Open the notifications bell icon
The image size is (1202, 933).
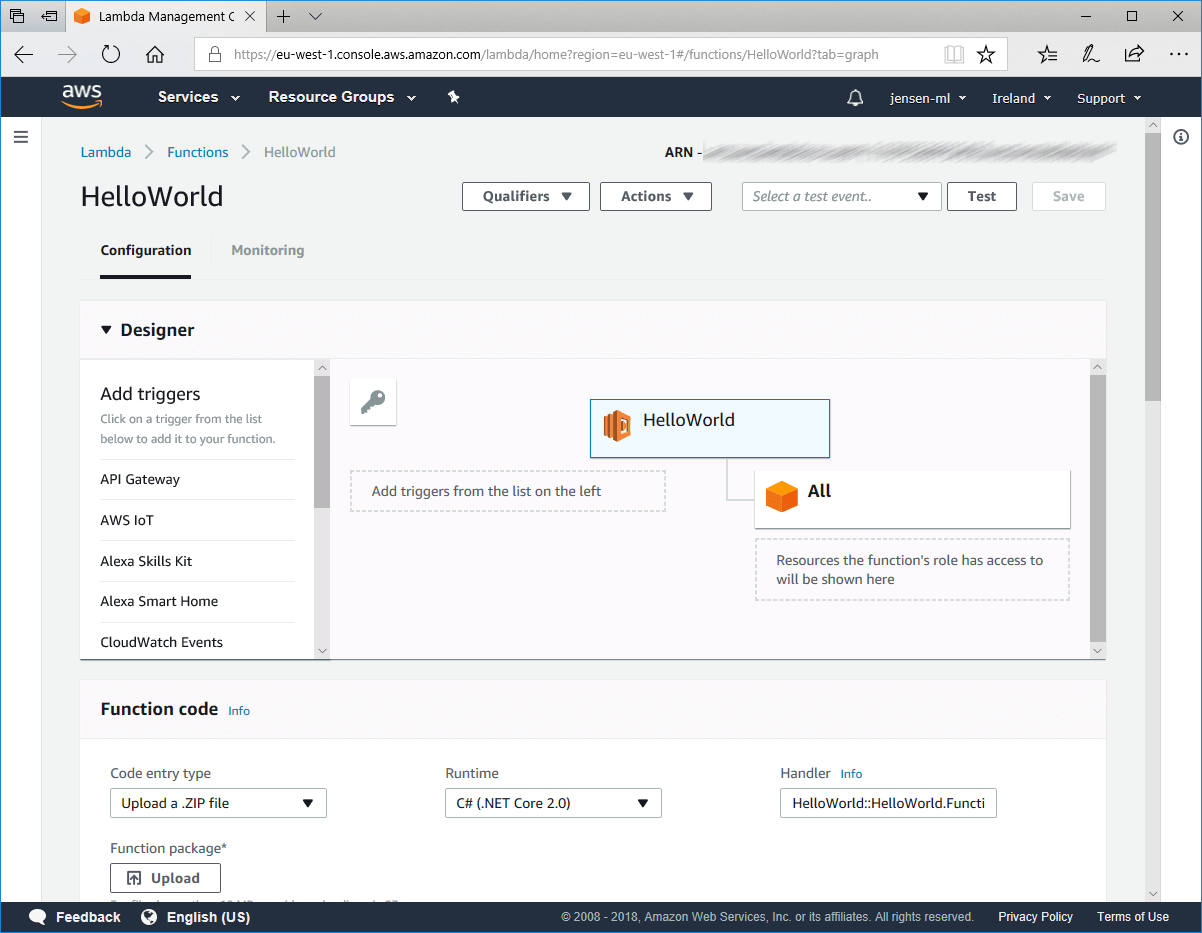855,98
